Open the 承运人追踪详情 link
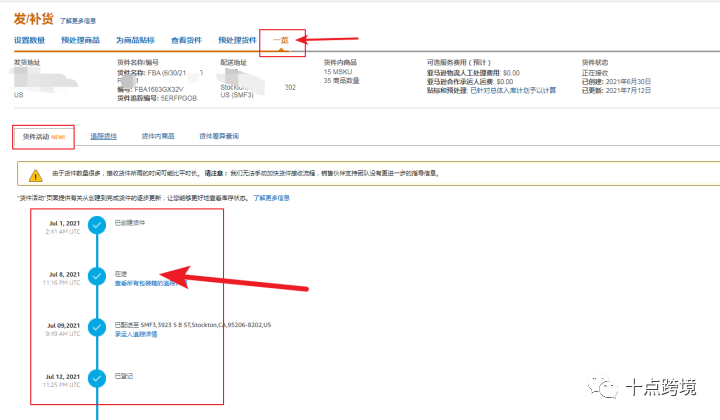Viewport: 720px width, 420px height. coord(136,334)
